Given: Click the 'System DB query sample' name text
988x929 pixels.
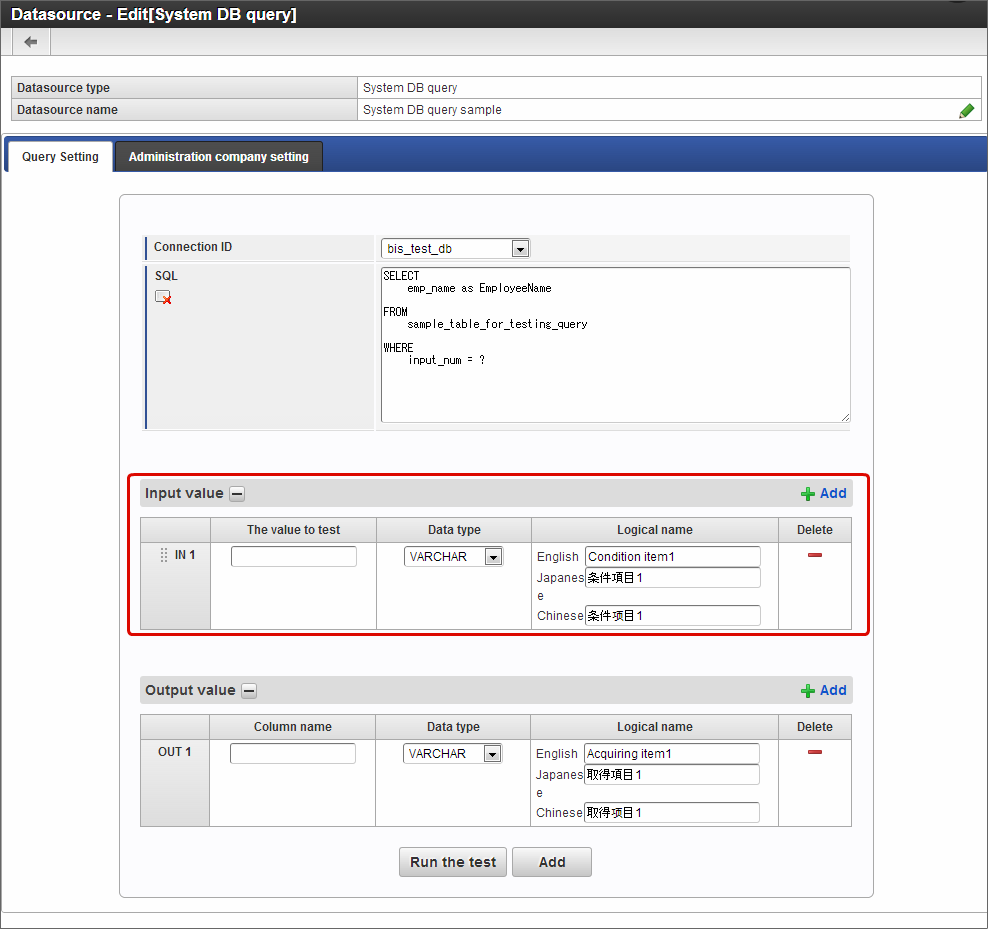Looking at the screenshot, I should (432, 110).
